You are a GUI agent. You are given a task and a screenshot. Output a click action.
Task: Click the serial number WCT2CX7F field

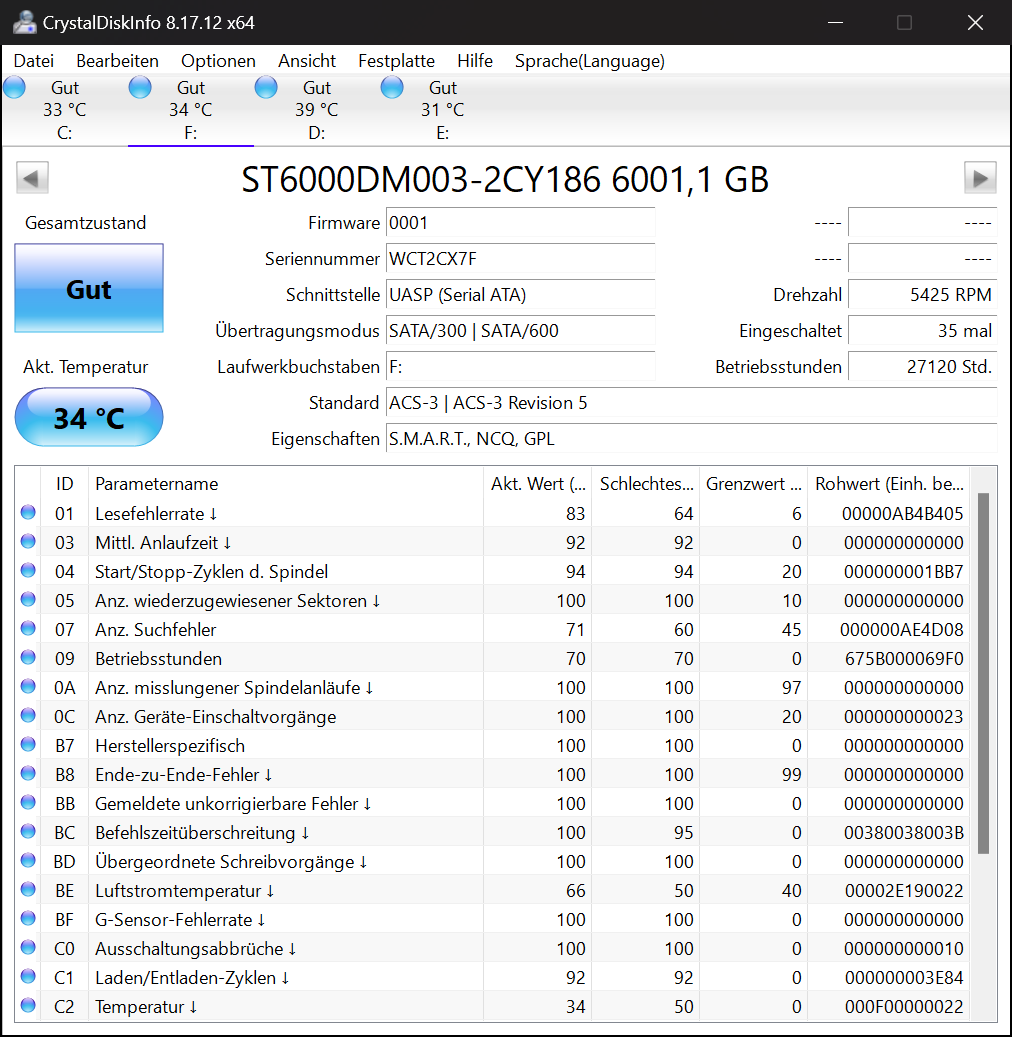click(521, 259)
